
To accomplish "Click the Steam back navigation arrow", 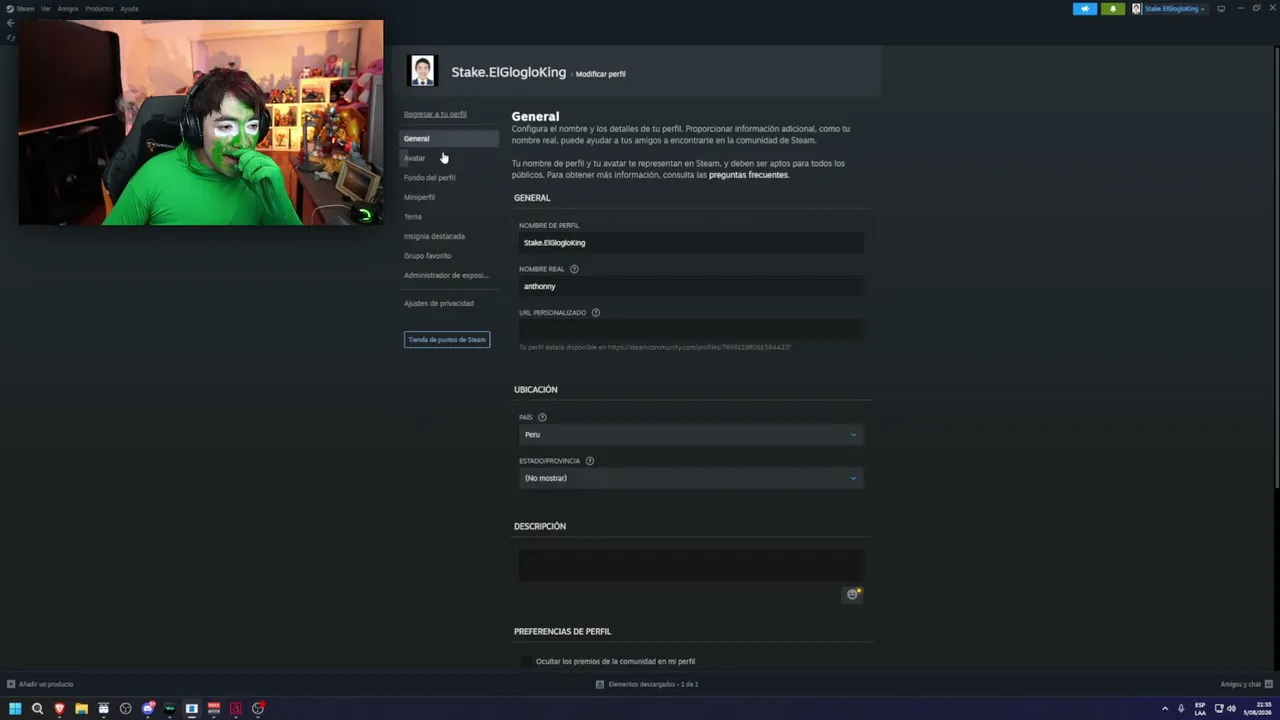I will [10, 23].
